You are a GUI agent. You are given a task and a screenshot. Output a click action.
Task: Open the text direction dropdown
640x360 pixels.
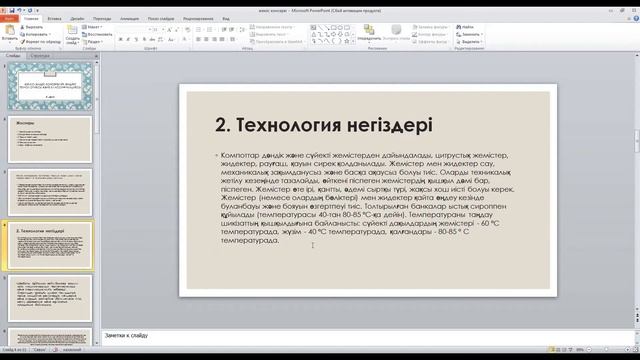click(x=273, y=27)
